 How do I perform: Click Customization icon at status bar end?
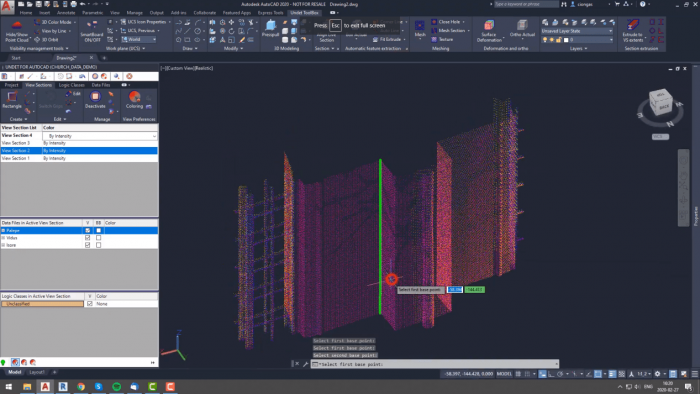point(695,374)
